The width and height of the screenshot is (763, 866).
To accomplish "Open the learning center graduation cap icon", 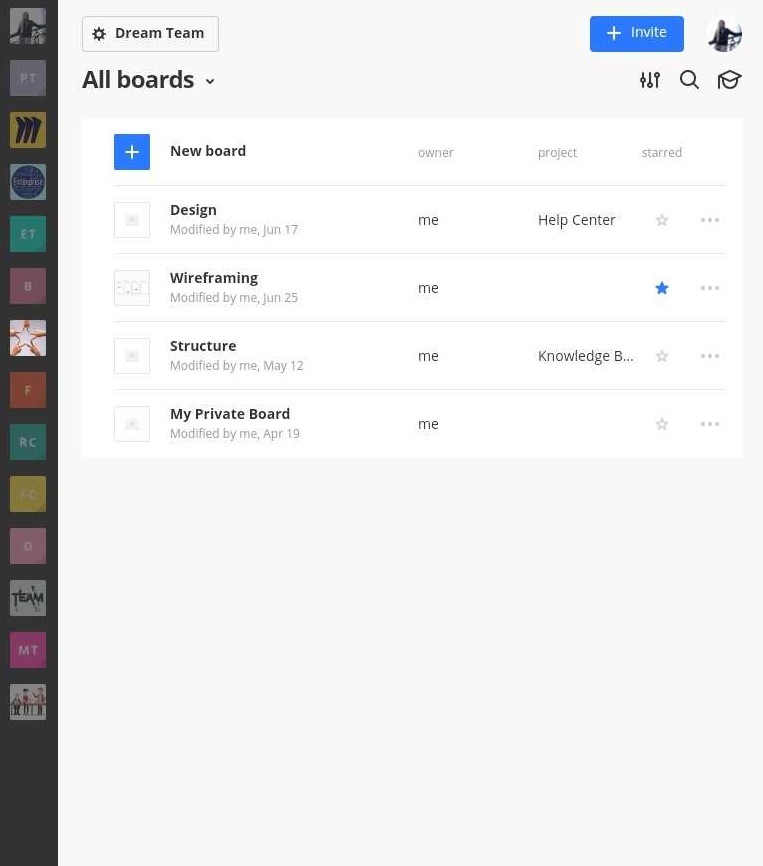I will 729,80.
